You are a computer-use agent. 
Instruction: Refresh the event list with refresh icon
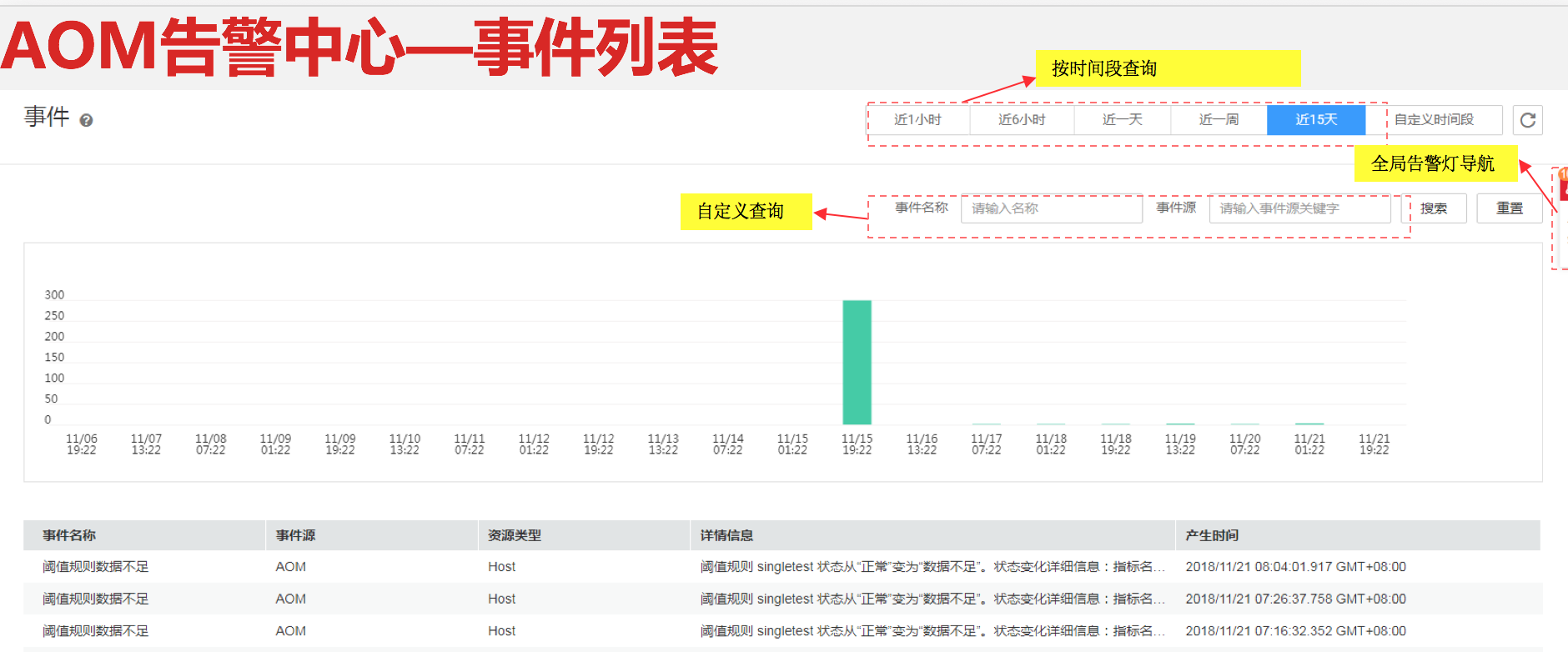(1527, 120)
